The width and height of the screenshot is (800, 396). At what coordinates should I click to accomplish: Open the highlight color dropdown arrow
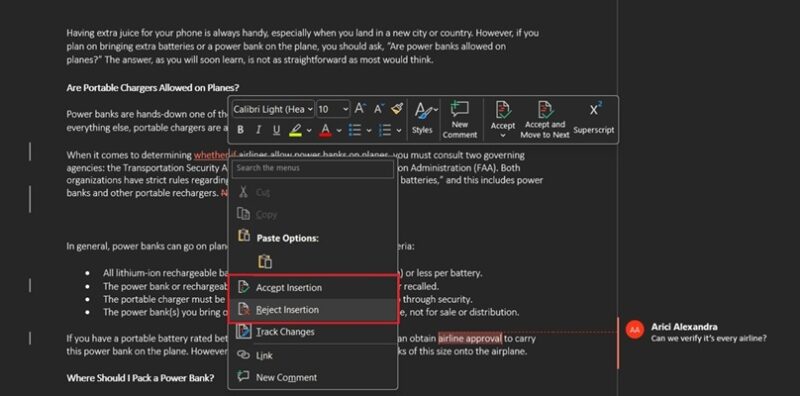[x=309, y=131]
